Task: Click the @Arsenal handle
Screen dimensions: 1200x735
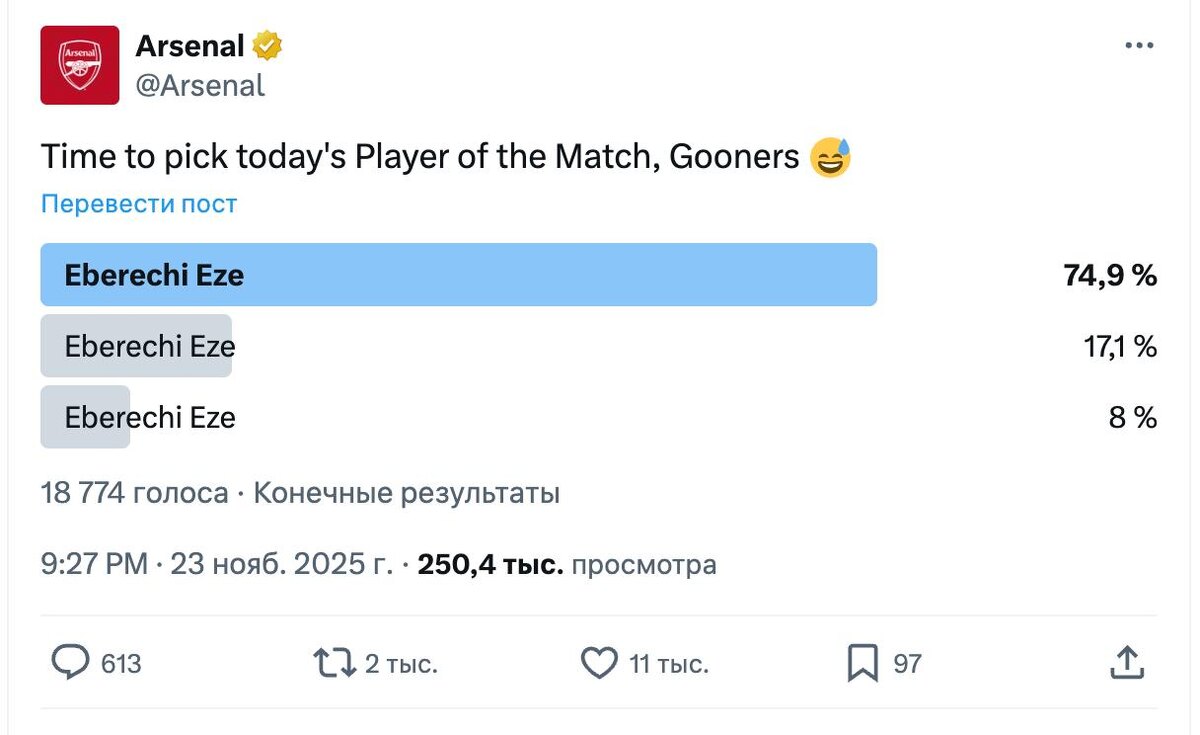Action: [x=200, y=86]
